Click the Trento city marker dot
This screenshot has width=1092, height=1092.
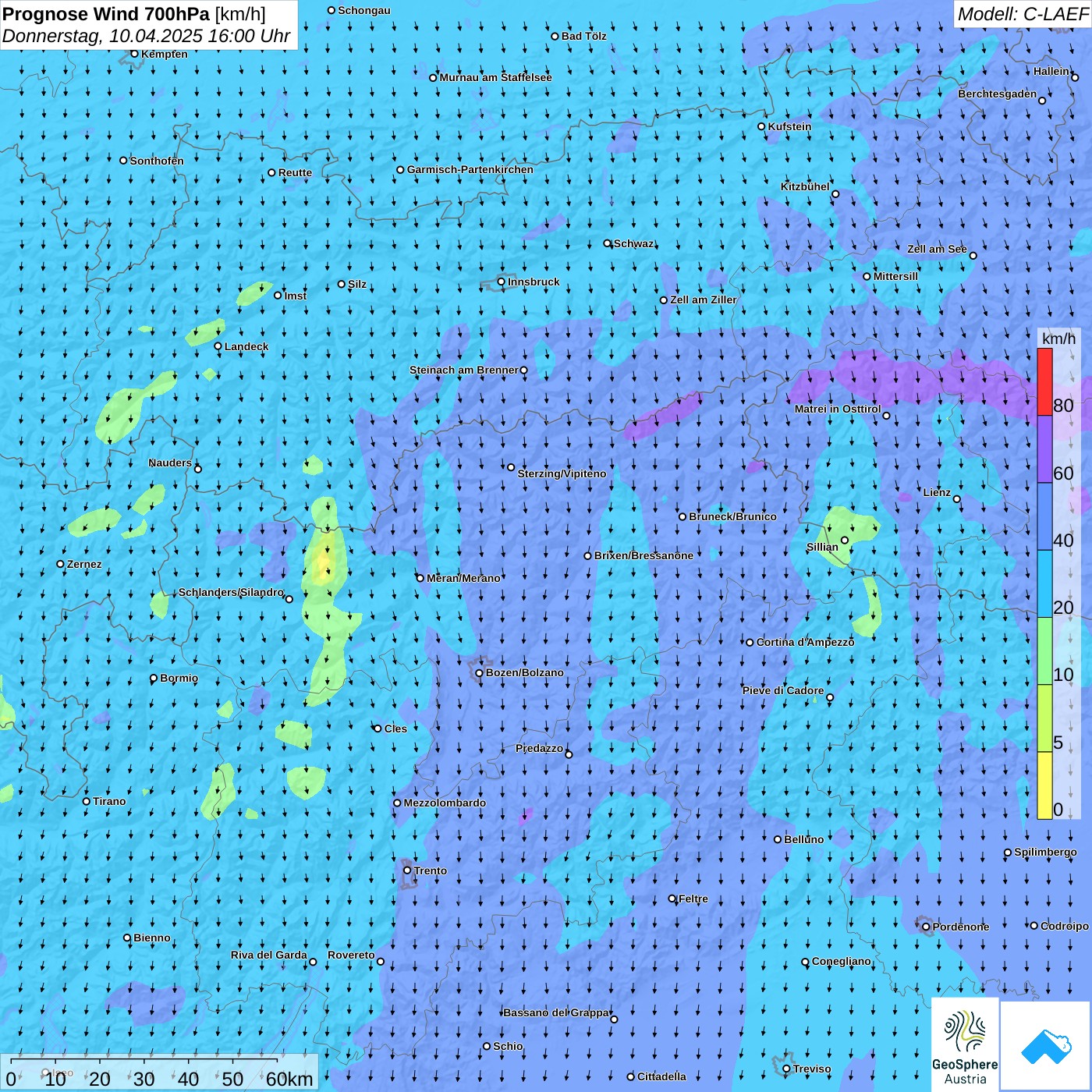point(407,870)
